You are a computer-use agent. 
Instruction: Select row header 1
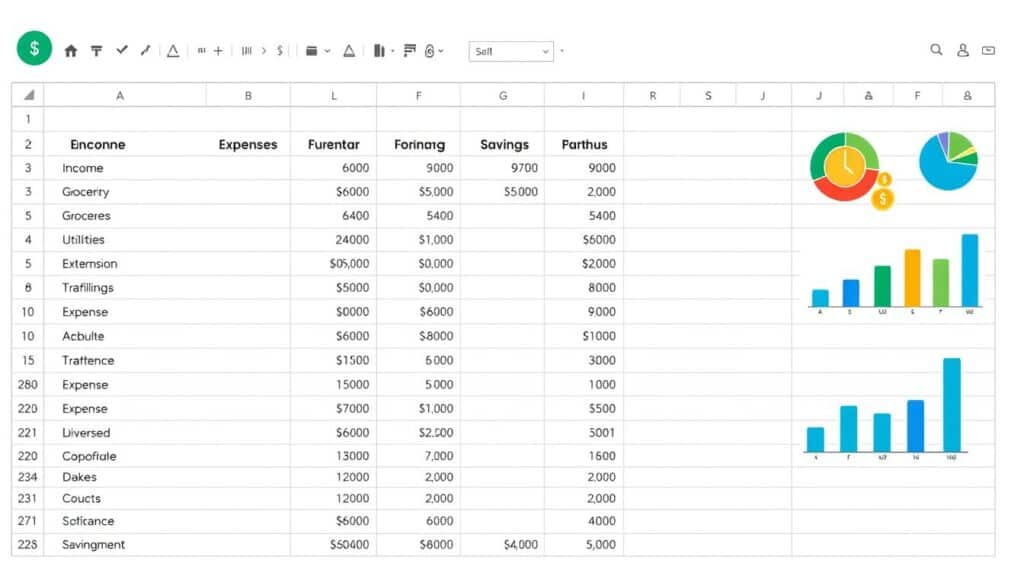pos(28,119)
